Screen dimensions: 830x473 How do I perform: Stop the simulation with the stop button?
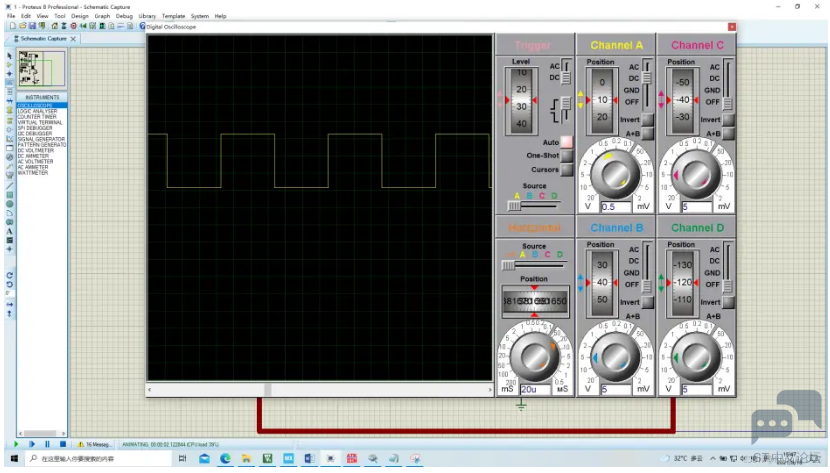(x=62, y=444)
